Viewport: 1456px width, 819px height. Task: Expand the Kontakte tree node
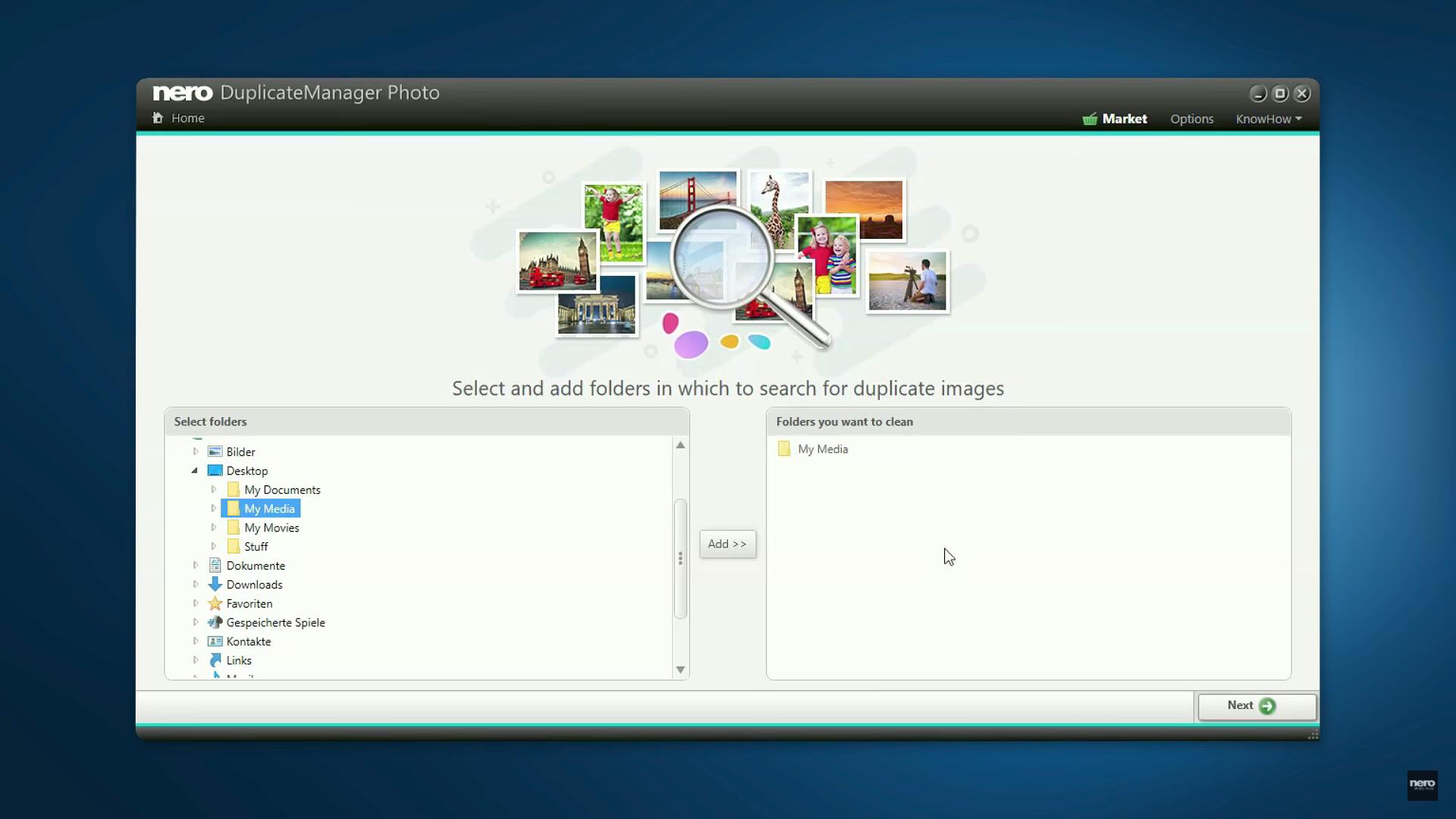pos(196,641)
